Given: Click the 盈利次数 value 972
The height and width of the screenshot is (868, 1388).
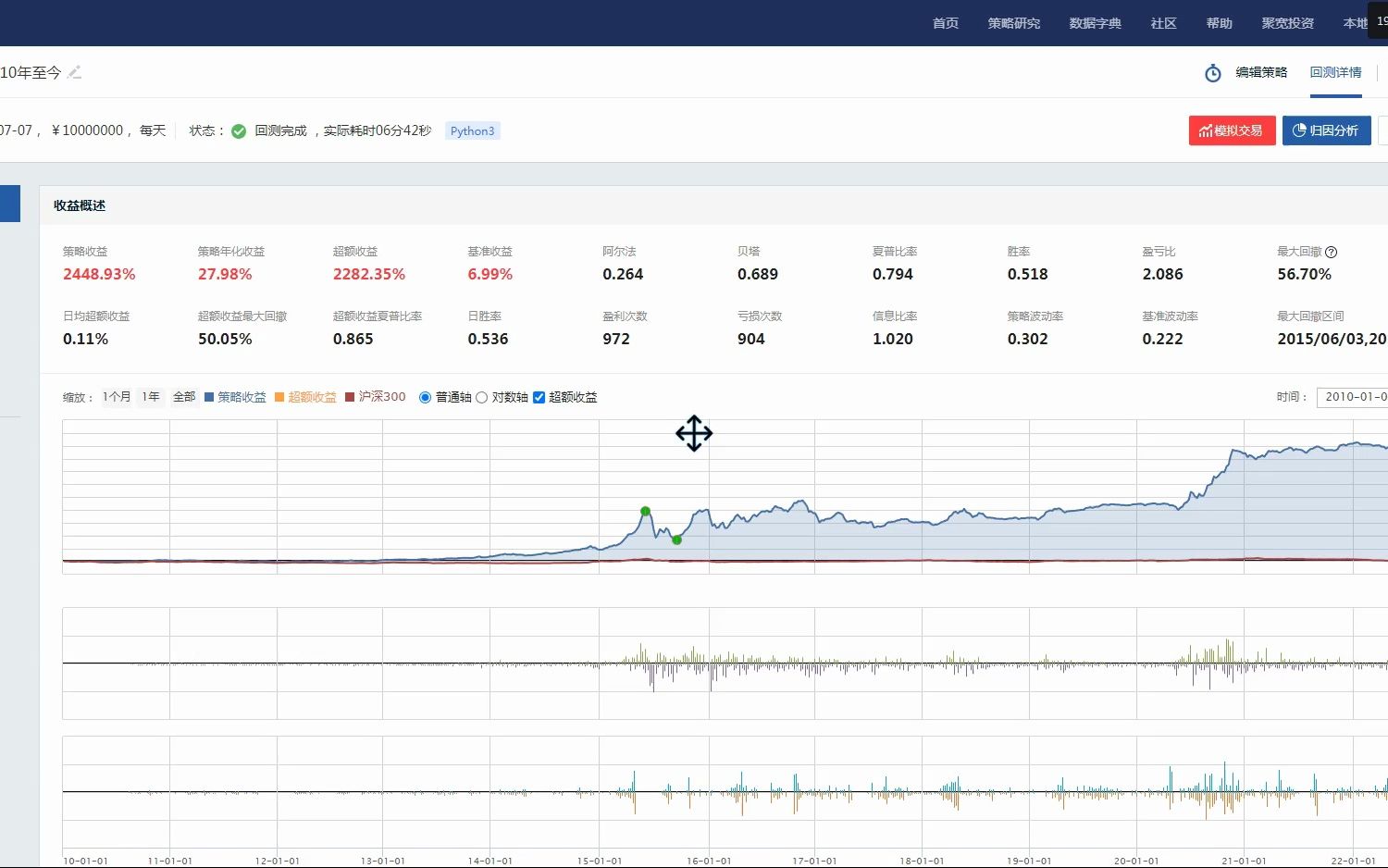Looking at the screenshot, I should [616, 340].
